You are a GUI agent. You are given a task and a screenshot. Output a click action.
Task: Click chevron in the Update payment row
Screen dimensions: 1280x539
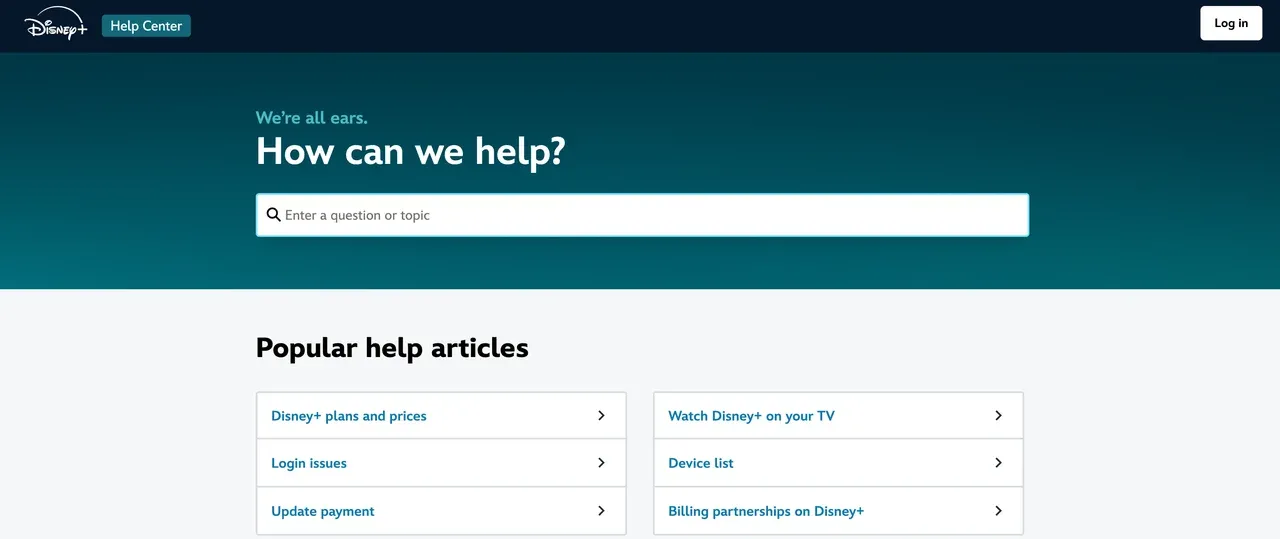[x=601, y=510]
